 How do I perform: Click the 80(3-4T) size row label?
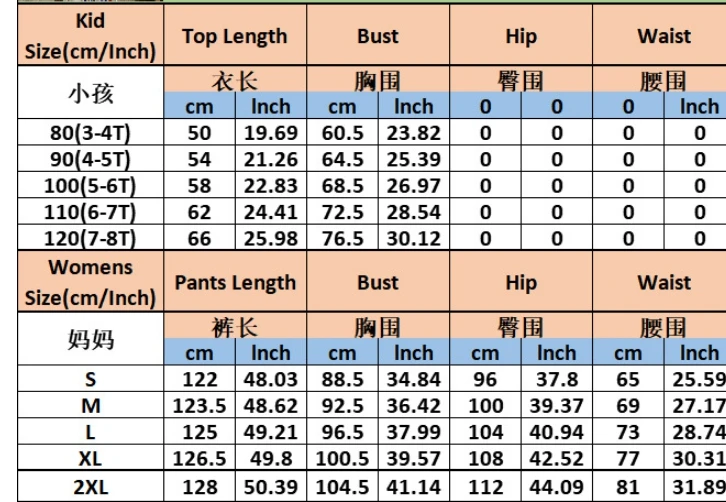point(90,132)
